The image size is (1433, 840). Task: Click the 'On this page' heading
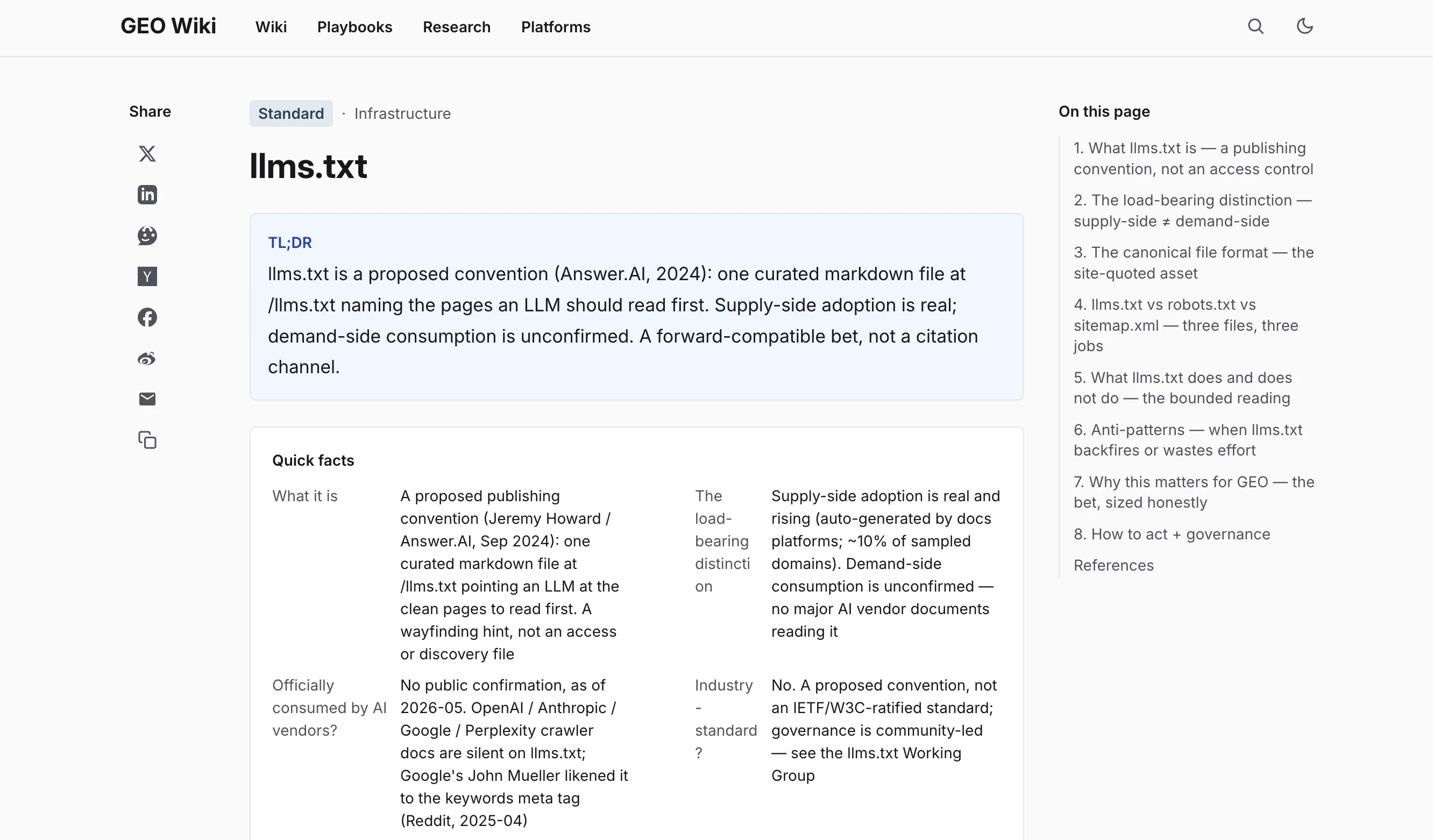pos(1104,111)
